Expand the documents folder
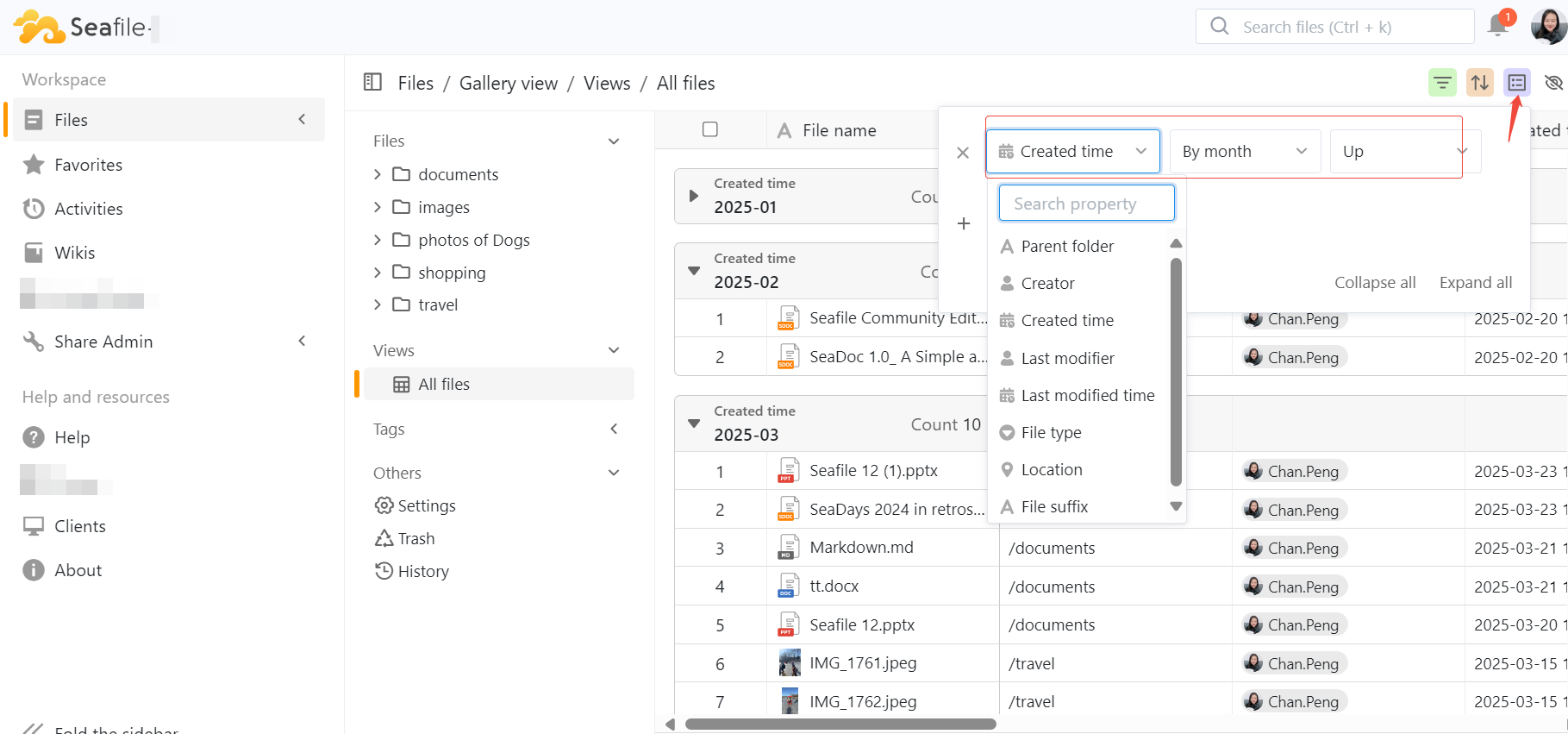Viewport: 1568px width, 734px height. 378,174
